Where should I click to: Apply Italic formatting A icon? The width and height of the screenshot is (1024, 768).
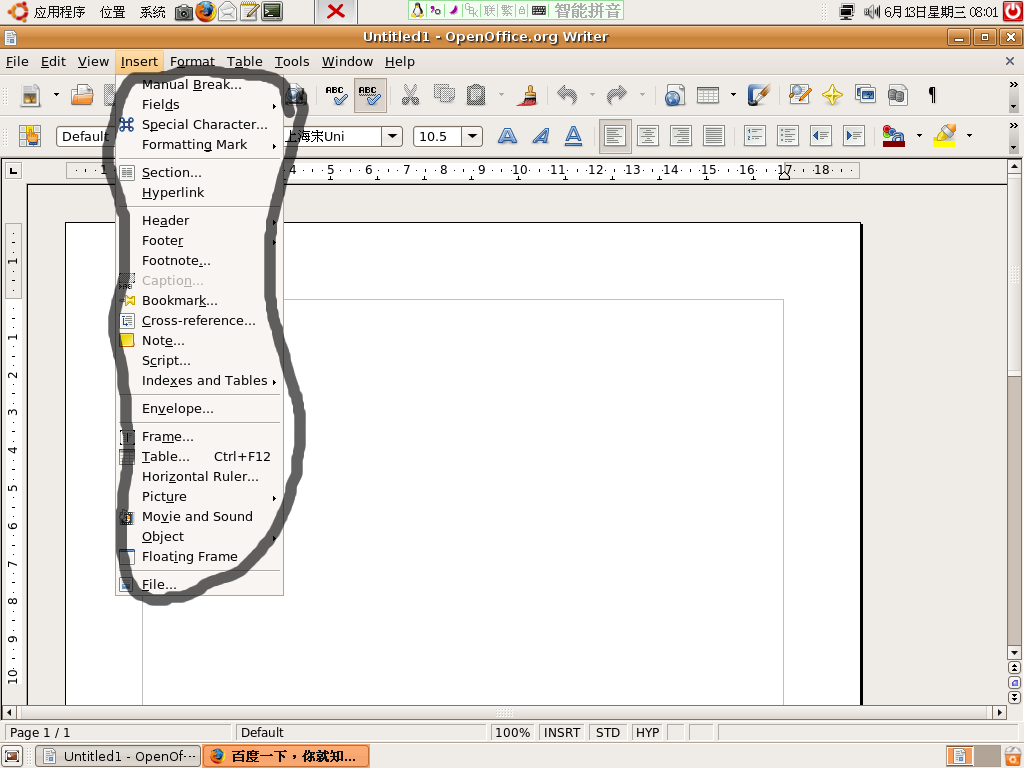pos(541,136)
